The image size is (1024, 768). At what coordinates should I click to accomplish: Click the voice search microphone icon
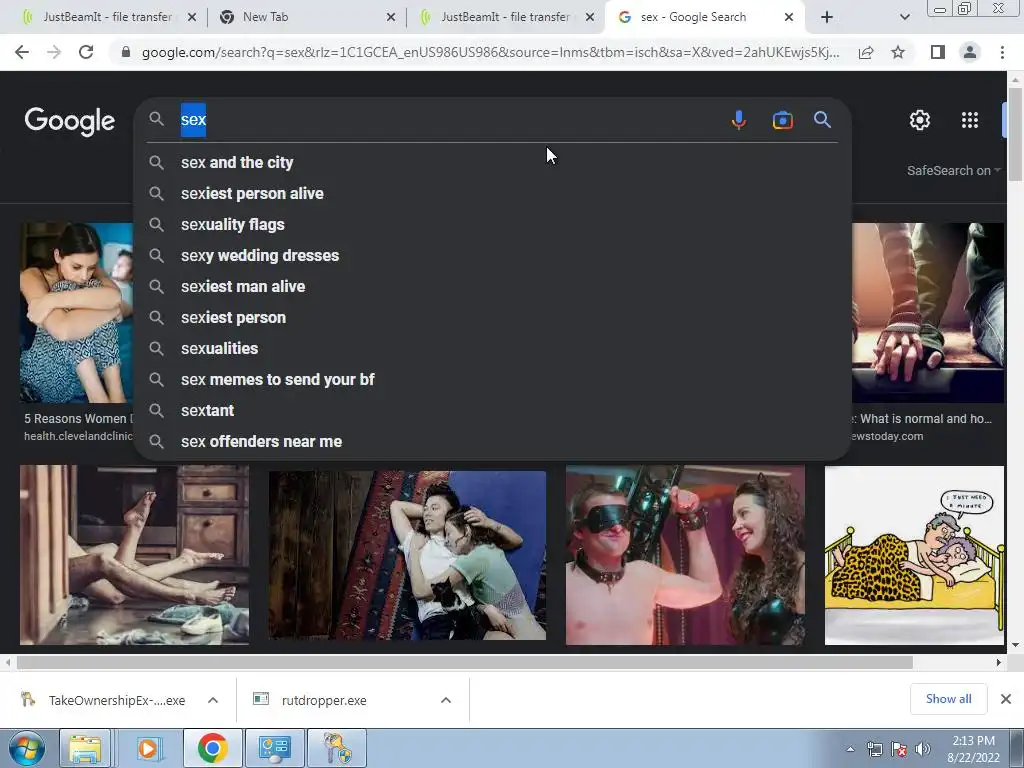click(739, 120)
